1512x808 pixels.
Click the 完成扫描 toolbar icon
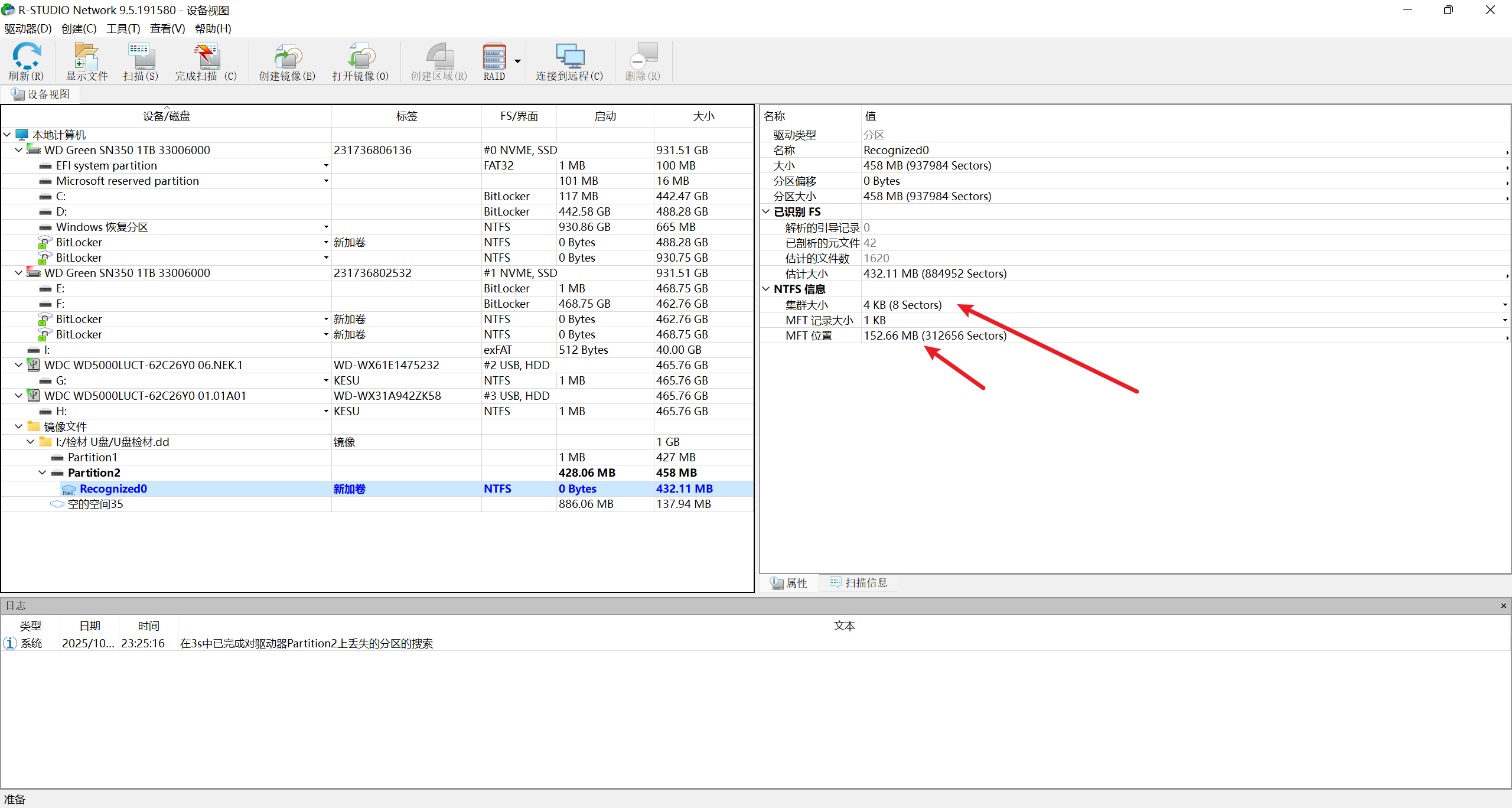(x=206, y=60)
